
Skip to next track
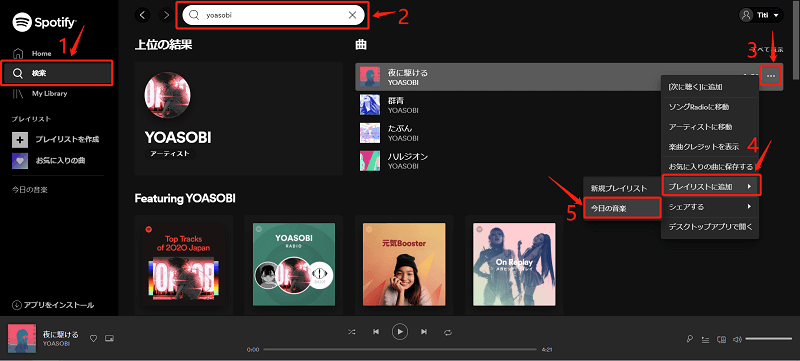point(423,332)
